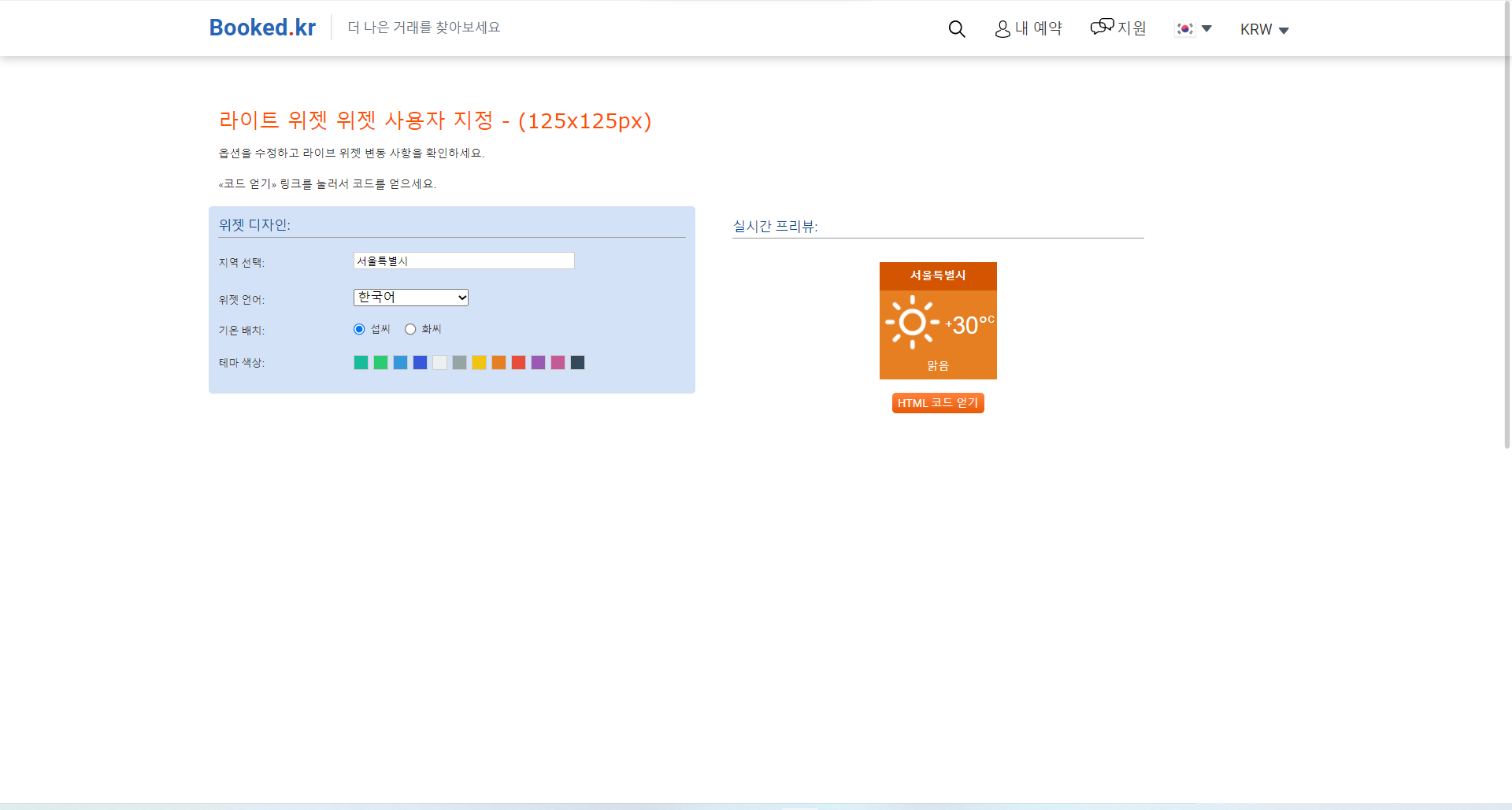Image resolution: width=1512 pixels, height=810 pixels.
Task: Click the 실시간 프리뷰: heading
Action: pos(776,227)
